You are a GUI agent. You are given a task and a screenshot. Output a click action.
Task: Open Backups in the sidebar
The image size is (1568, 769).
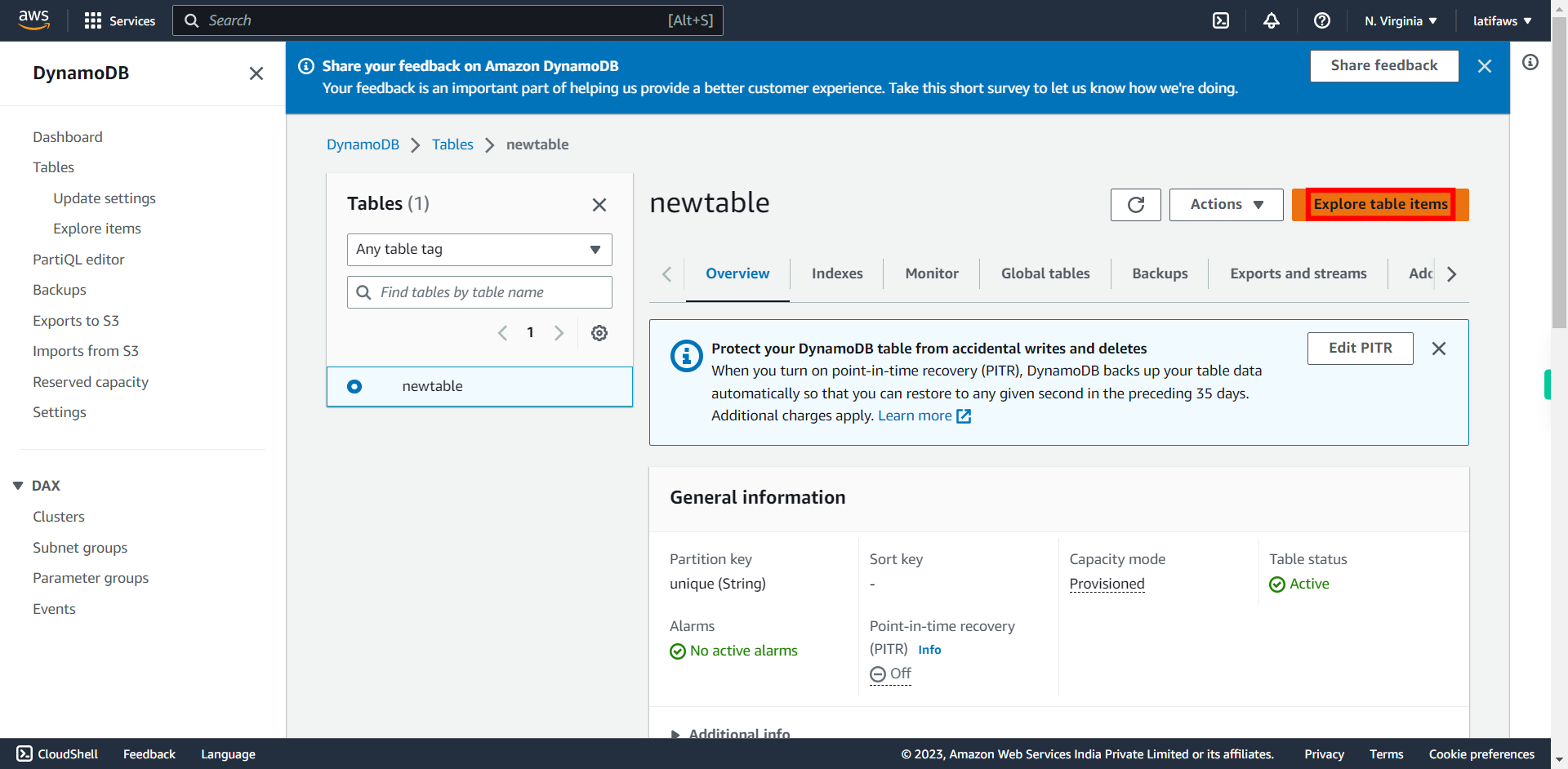point(60,290)
